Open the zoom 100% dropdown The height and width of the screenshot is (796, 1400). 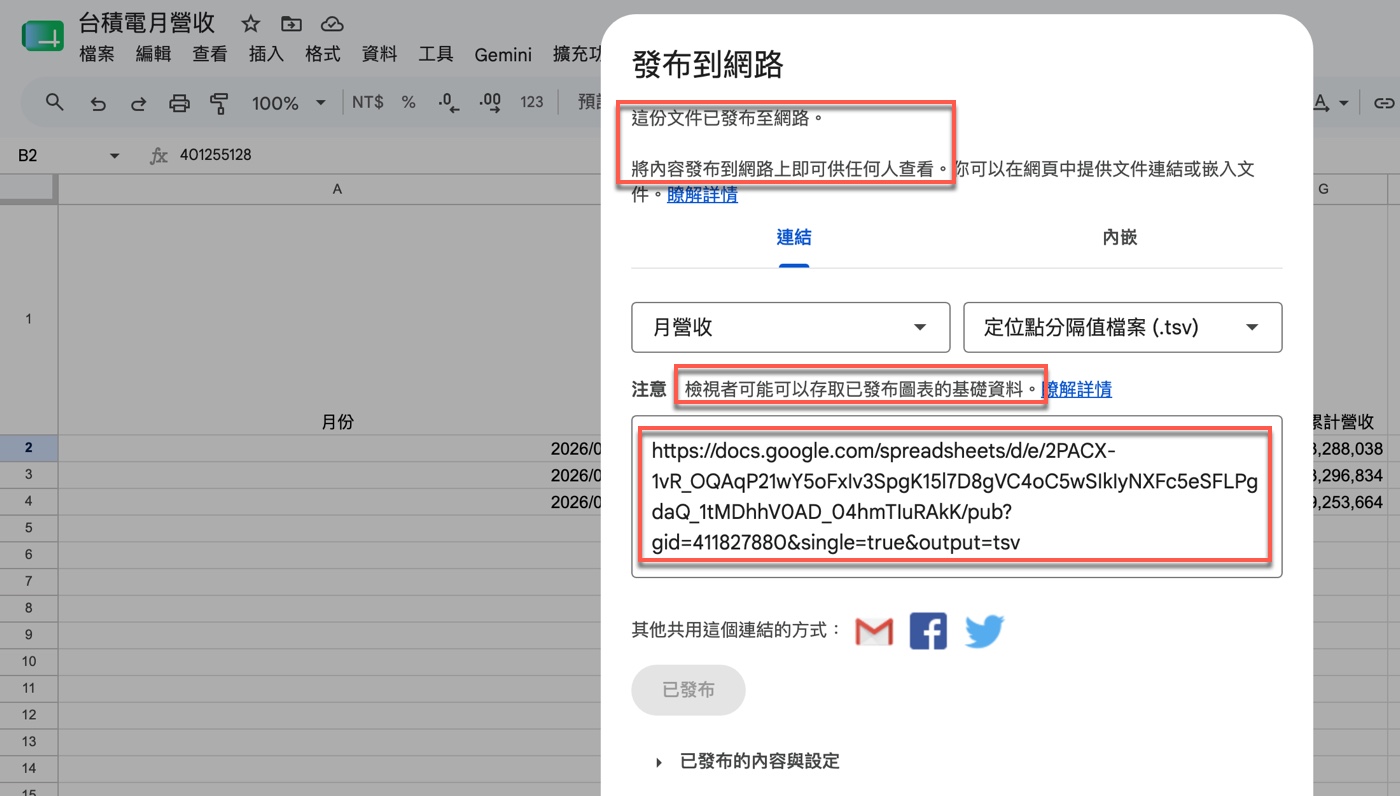(x=289, y=102)
